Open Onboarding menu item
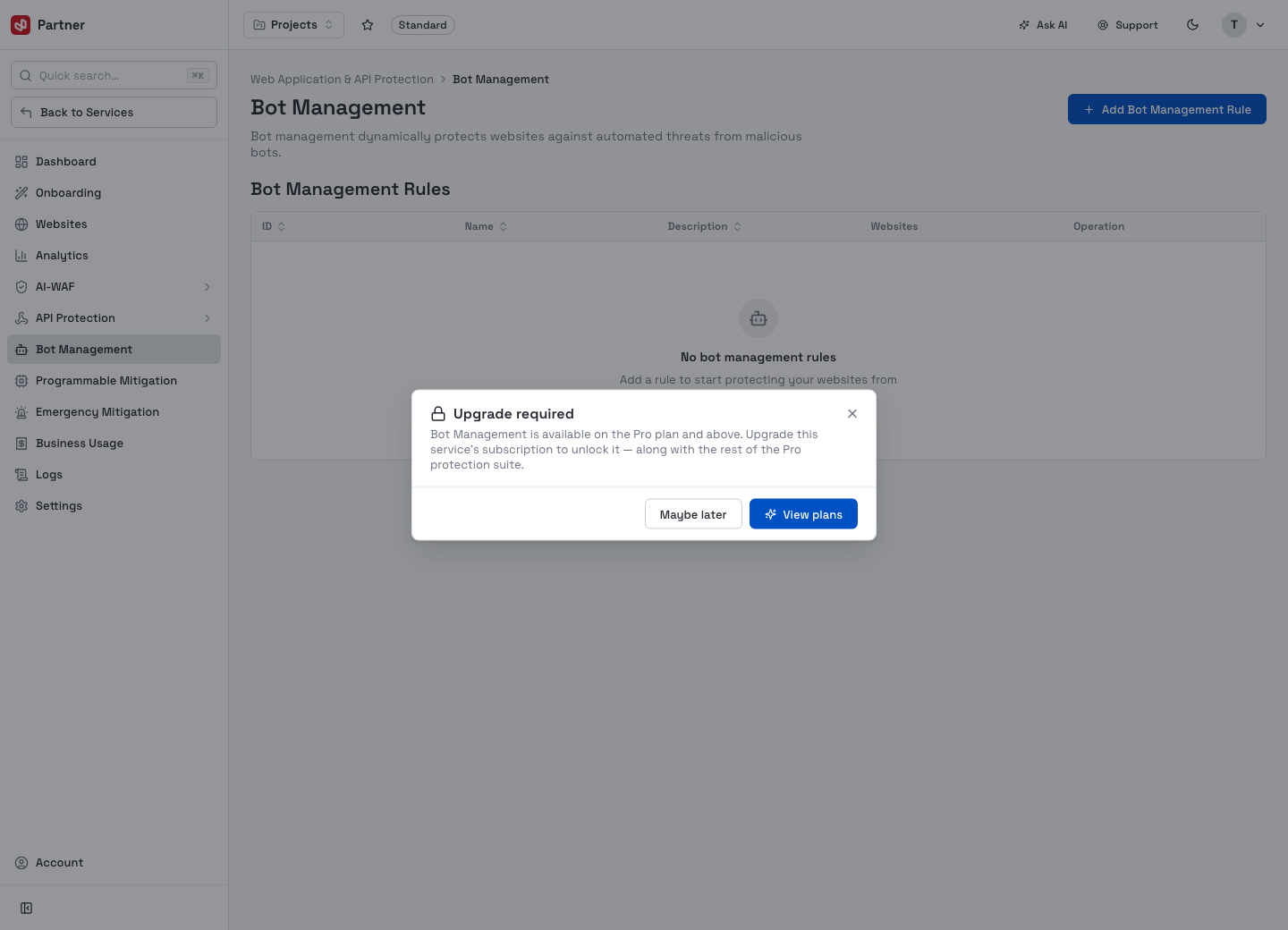Viewport: 1288px width, 930px height. [x=114, y=193]
